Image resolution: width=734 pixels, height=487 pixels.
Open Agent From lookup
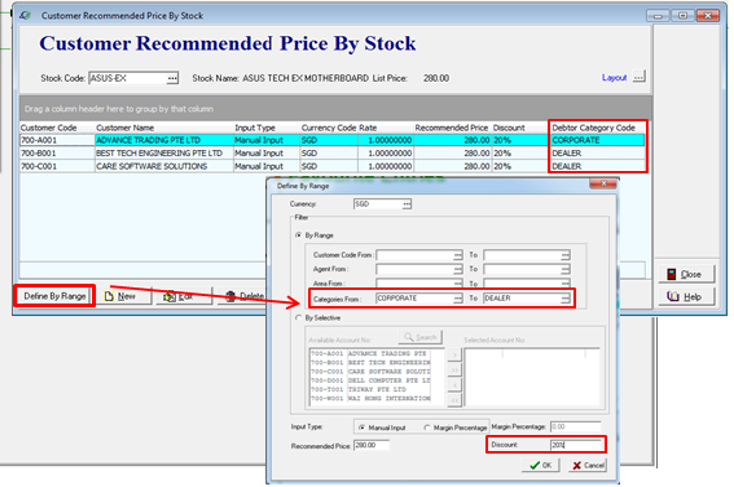point(458,269)
